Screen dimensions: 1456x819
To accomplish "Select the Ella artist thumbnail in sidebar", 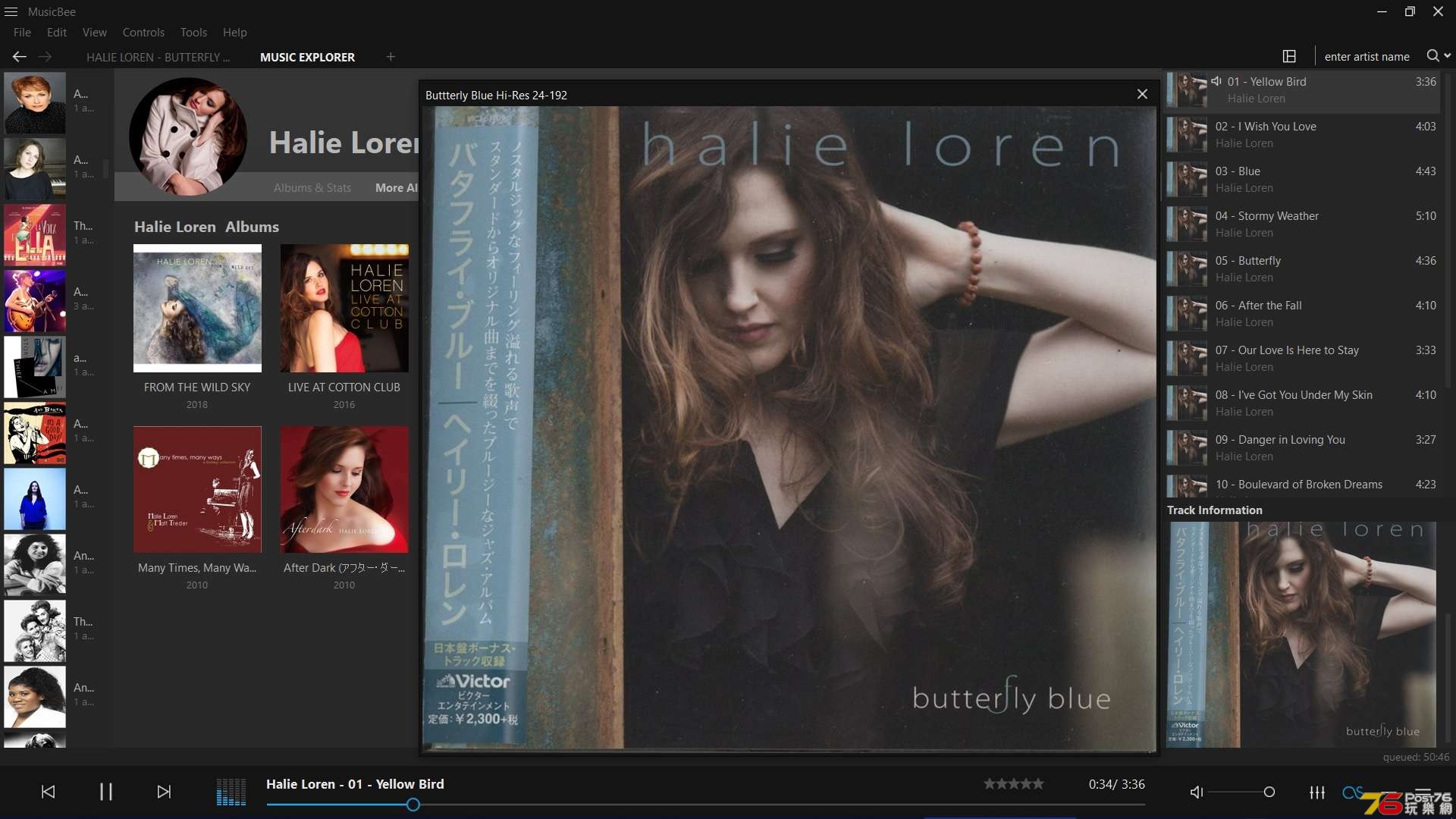I will click(x=34, y=234).
